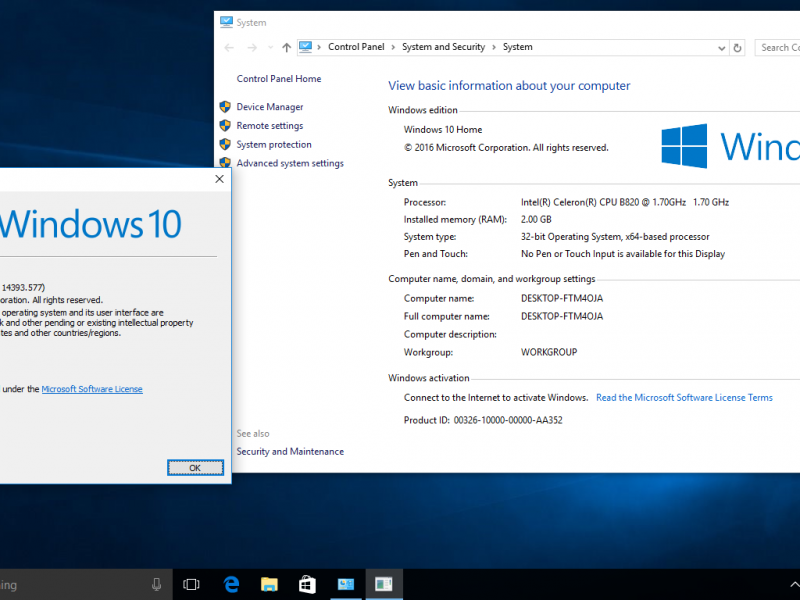
Task: Select System in the breadcrumb path
Action: tap(517, 47)
